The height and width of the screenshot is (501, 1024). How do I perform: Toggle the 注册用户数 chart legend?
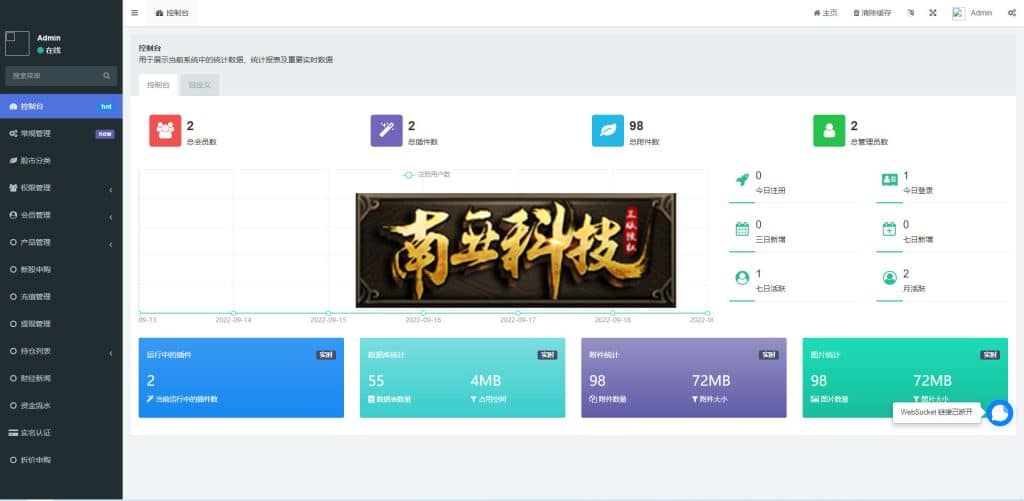coord(427,174)
